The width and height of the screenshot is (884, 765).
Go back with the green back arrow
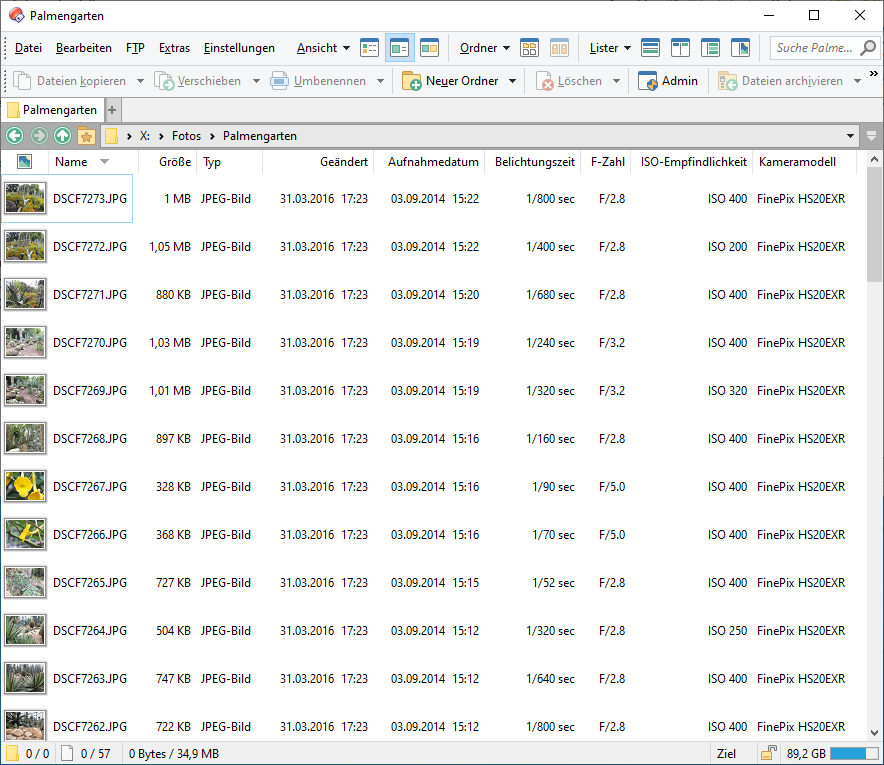pyautogui.click(x=15, y=136)
